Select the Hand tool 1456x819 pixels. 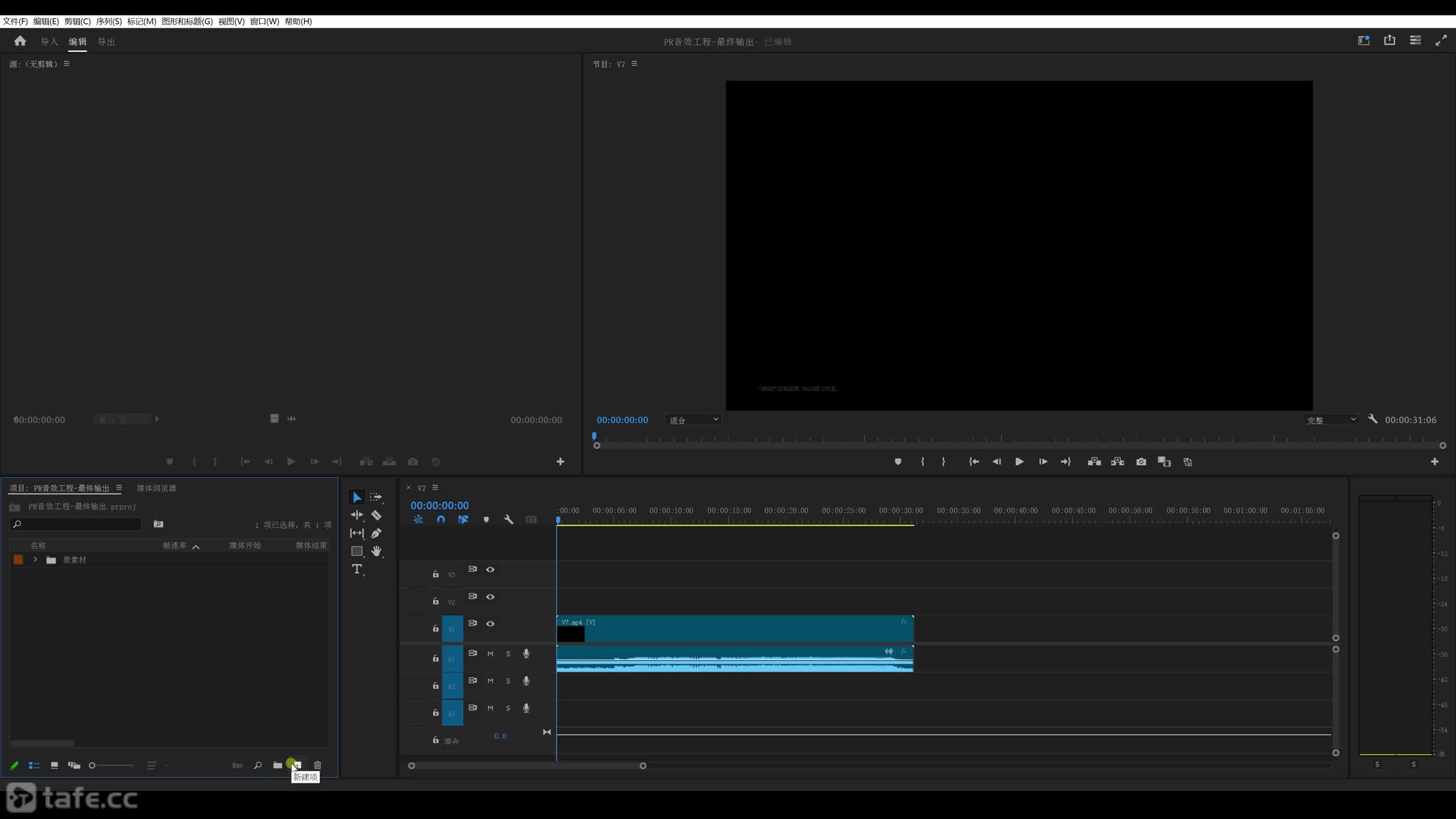pyautogui.click(x=377, y=551)
